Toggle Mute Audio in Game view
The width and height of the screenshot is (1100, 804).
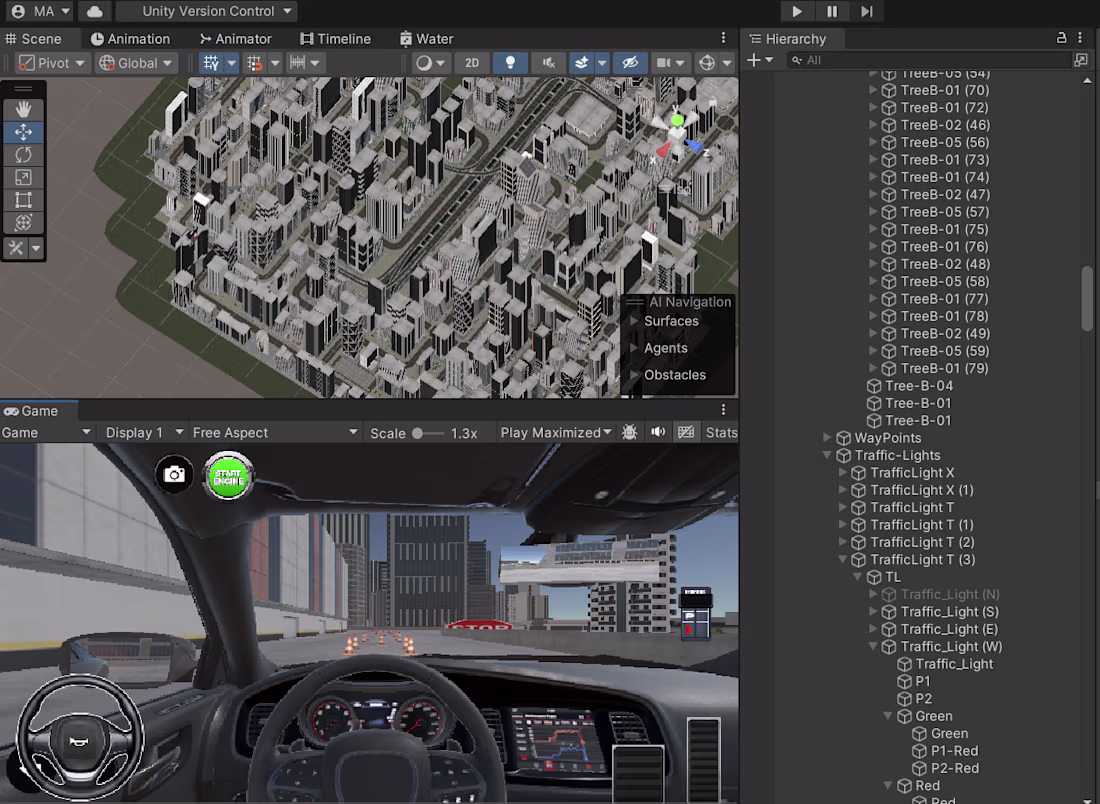658,432
